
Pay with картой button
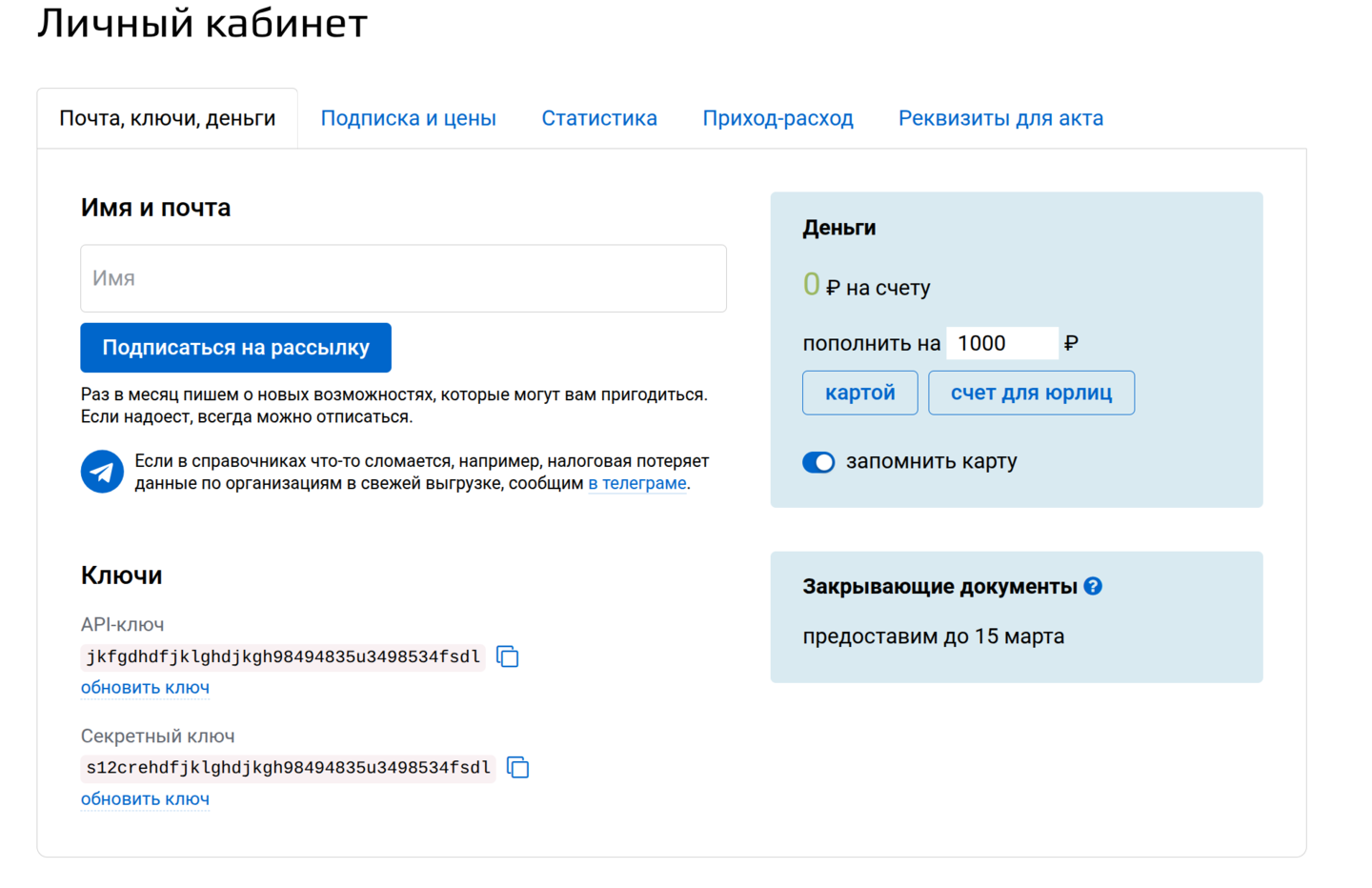coord(859,392)
